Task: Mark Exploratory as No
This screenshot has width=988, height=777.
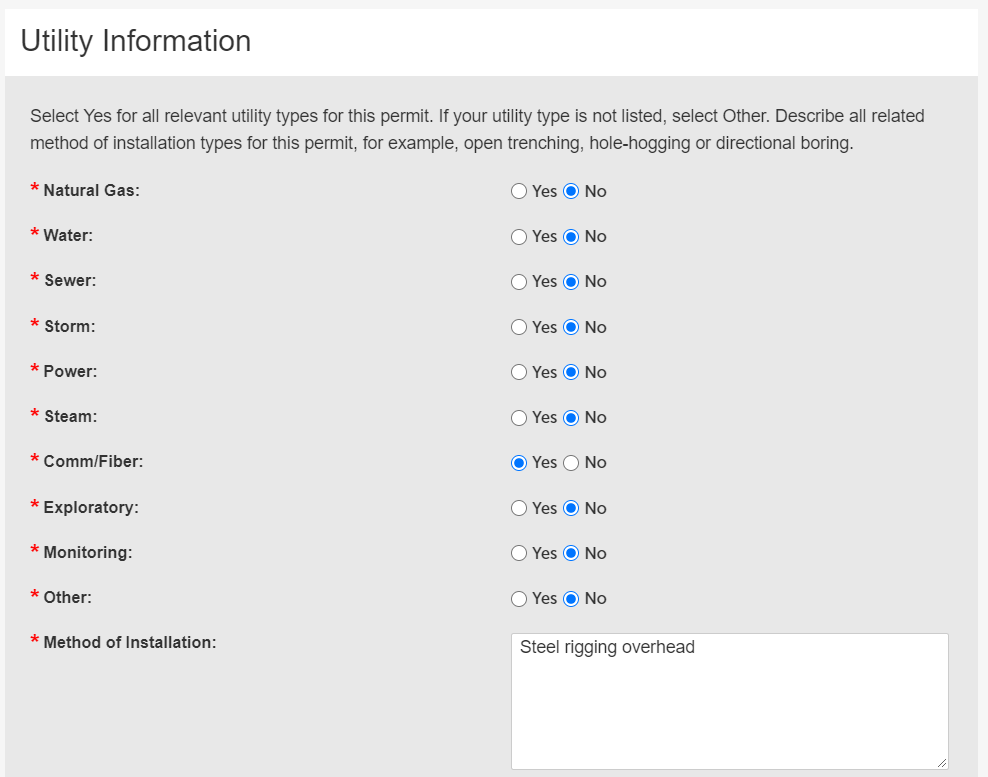Action: click(x=571, y=508)
